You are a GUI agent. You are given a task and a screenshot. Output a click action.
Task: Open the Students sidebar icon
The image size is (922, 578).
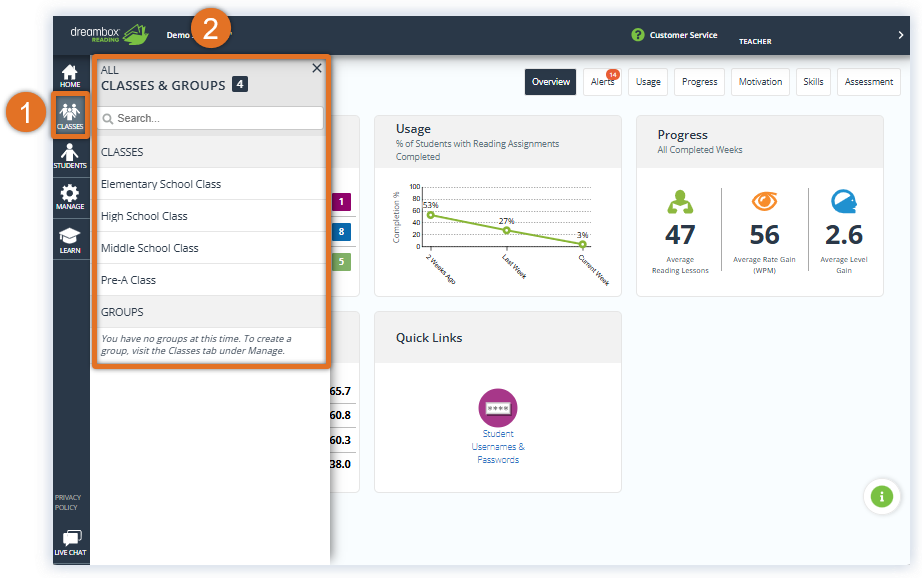tap(70, 156)
